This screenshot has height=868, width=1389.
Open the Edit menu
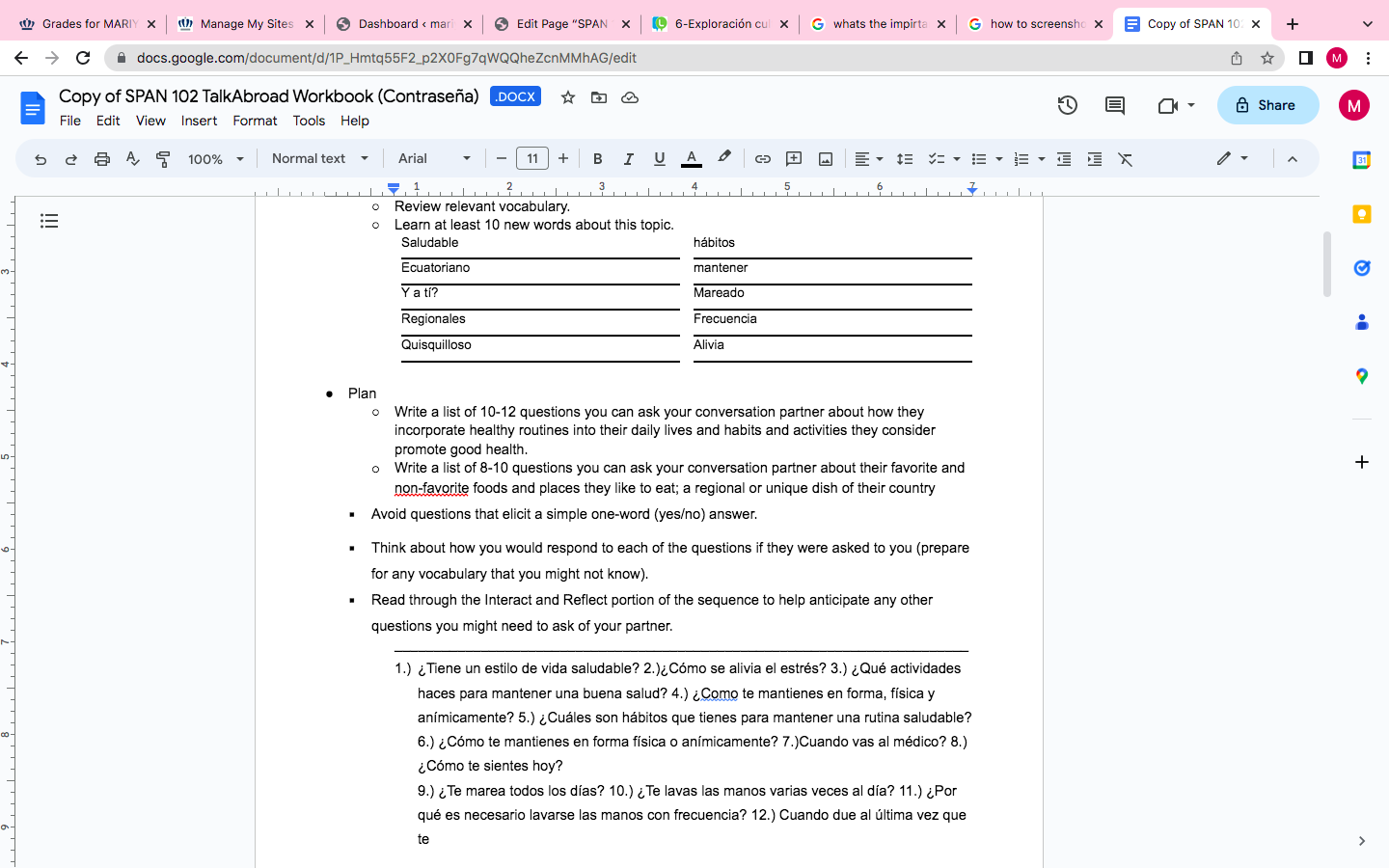pyautogui.click(x=108, y=121)
